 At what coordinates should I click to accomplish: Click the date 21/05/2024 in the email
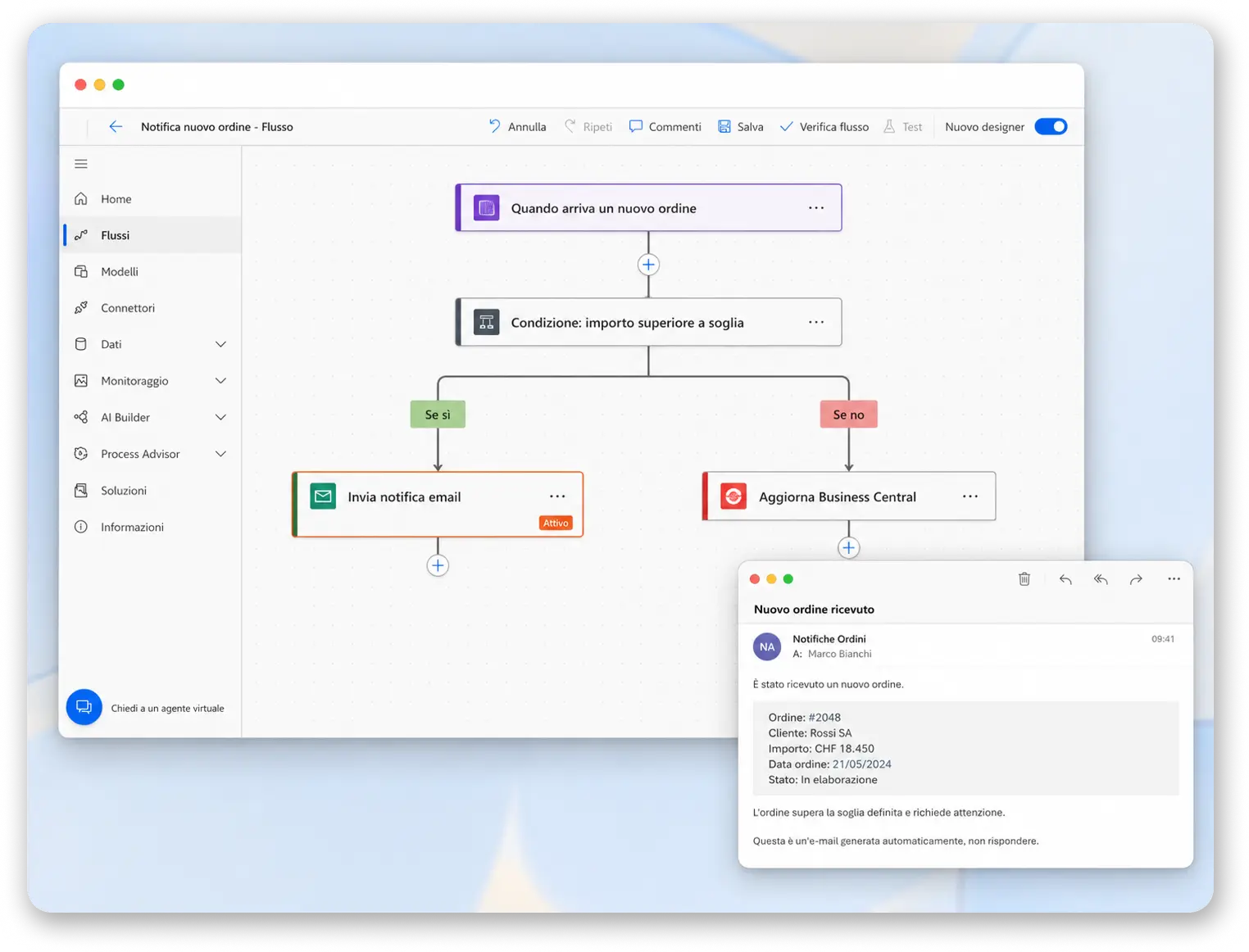(x=862, y=764)
